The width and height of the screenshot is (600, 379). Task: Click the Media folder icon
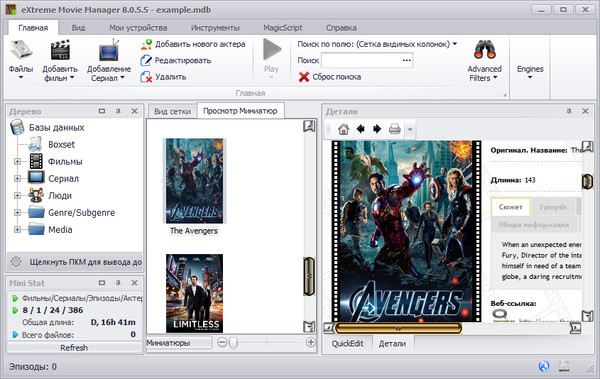[x=36, y=229]
